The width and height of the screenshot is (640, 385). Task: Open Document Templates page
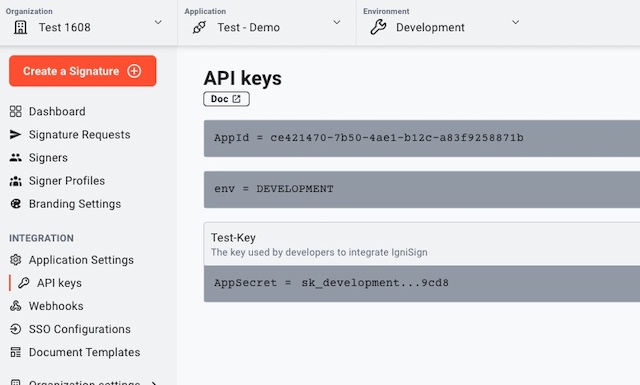click(84, 352)
